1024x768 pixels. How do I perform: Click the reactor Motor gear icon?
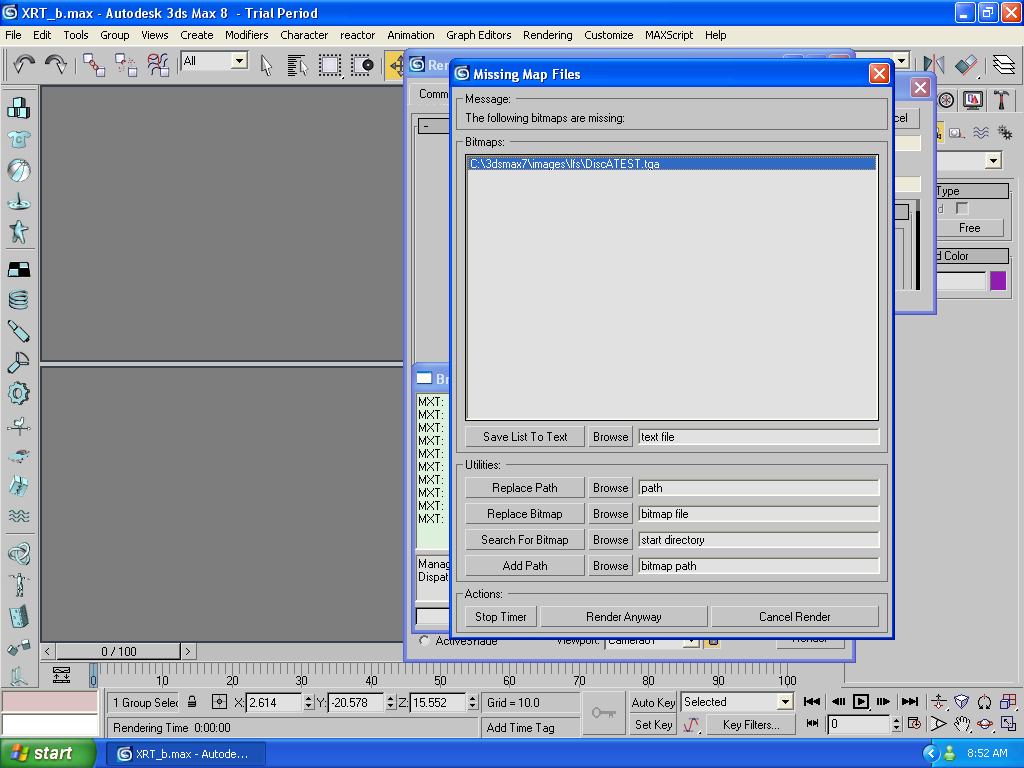pyautogui.click(x=18, y=394)
